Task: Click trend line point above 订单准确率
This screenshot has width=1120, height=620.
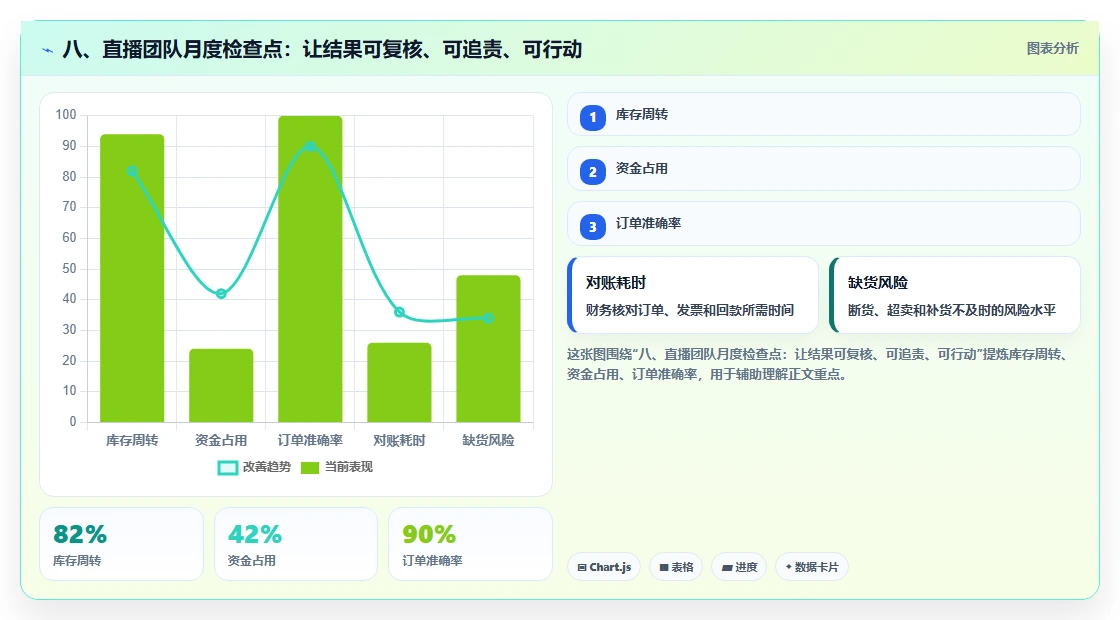Action: (310, 146)
